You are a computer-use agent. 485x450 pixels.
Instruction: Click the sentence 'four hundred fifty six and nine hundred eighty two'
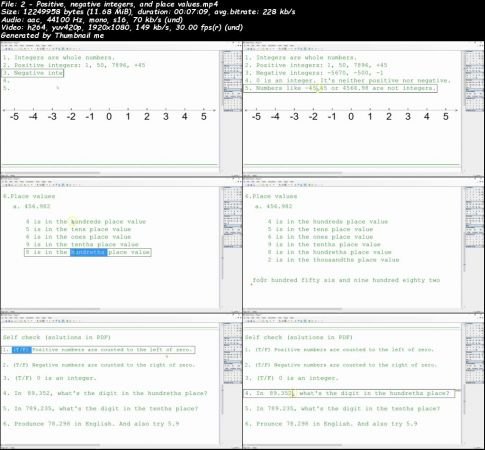(346, 280)
